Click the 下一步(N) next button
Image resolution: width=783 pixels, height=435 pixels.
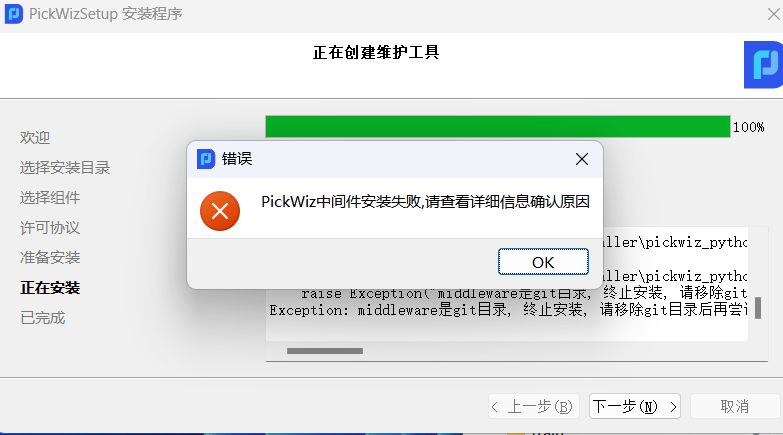635,406
